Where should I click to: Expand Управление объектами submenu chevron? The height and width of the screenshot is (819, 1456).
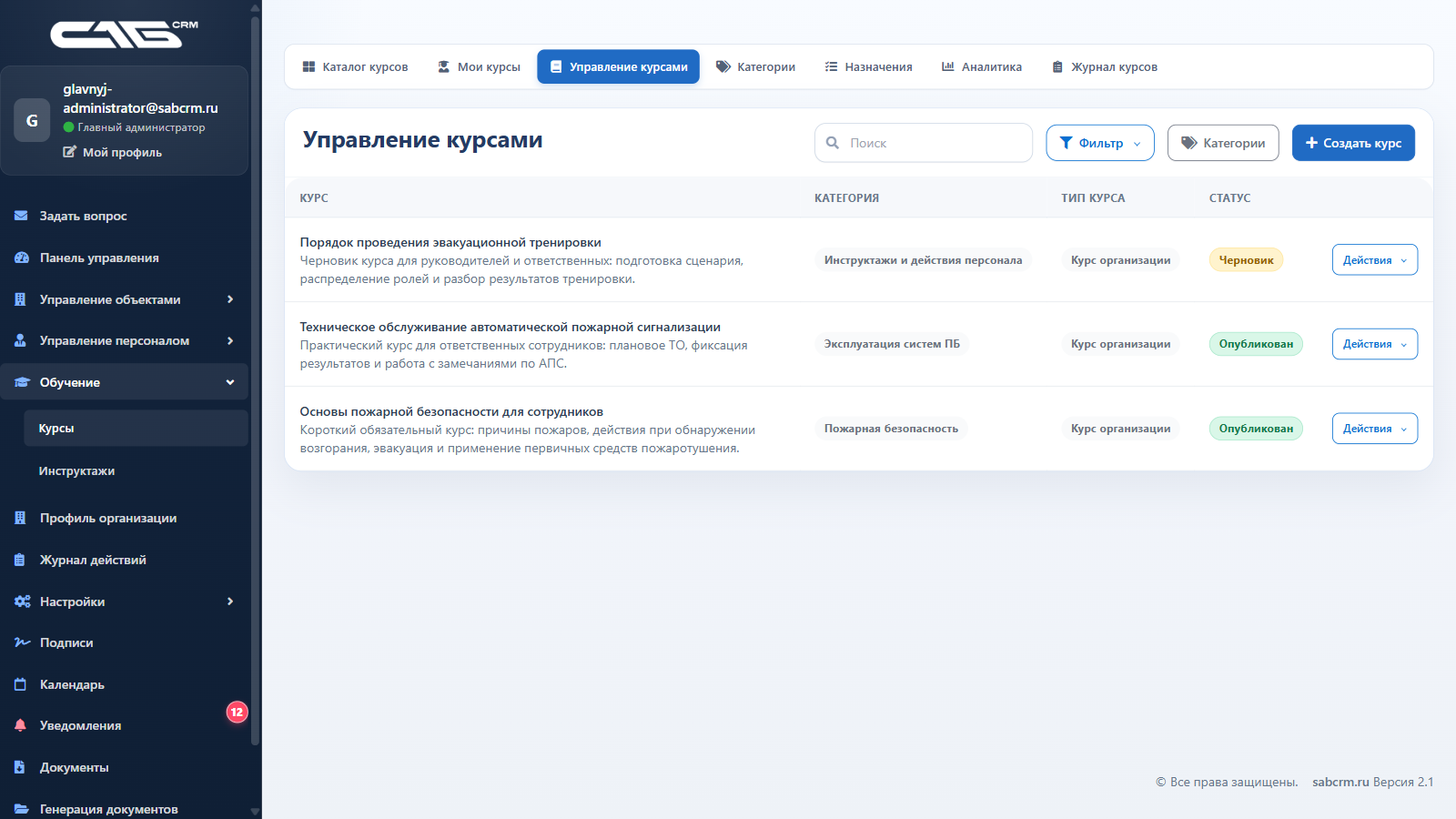click(x=230, y=299)
